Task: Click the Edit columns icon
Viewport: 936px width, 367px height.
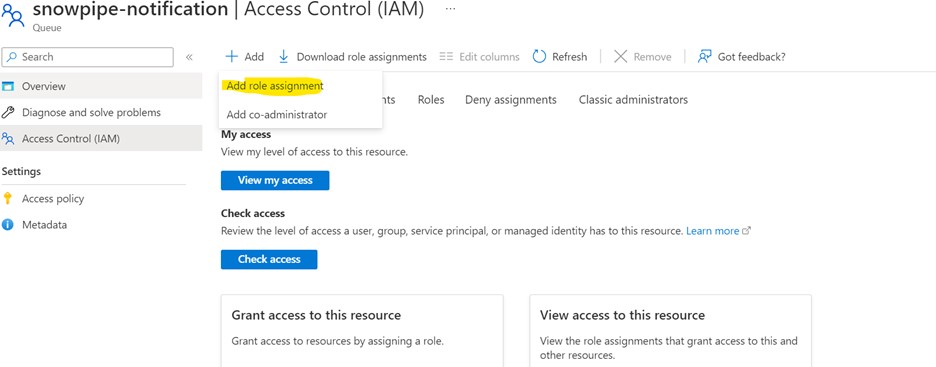Action: (446, 57)
